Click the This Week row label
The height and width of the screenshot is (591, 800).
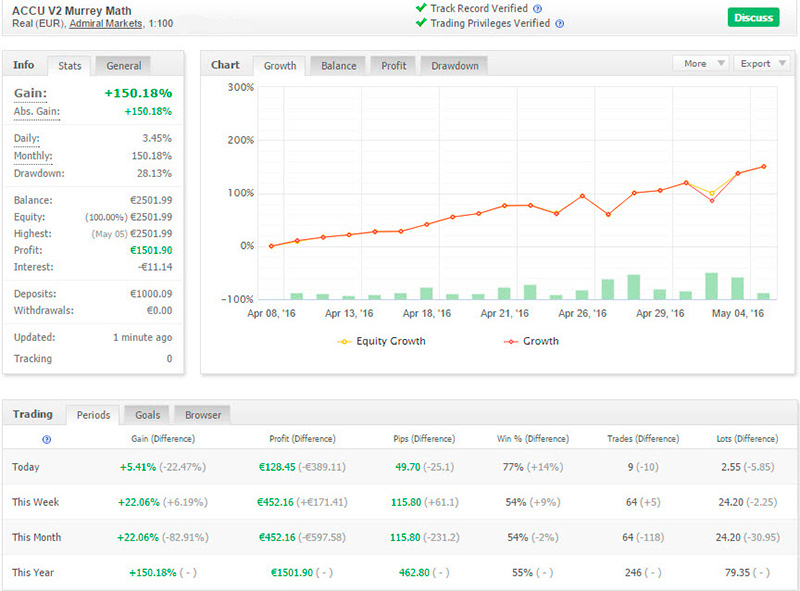tap(36, 502)
